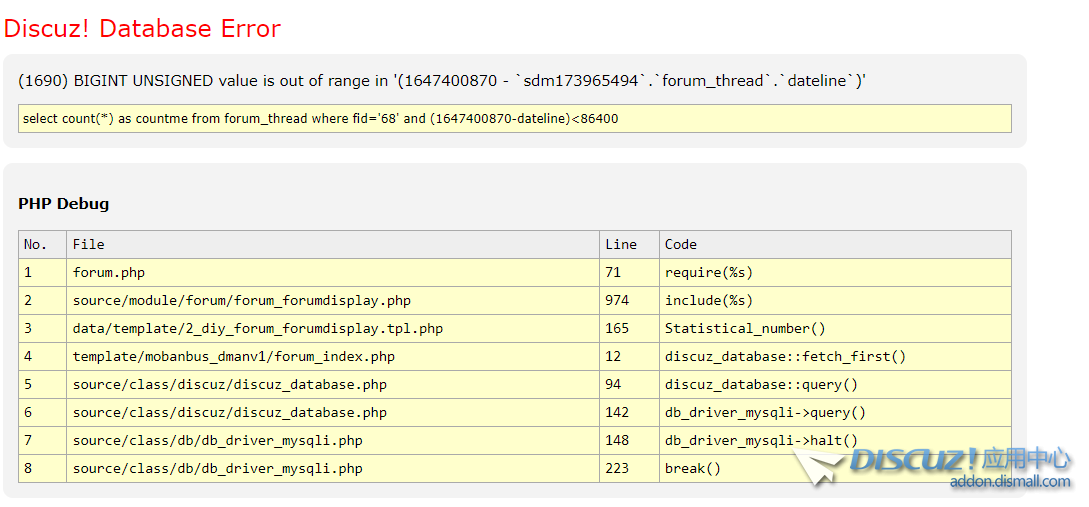The width and height of the screenshot is (1089, 507).
Task: Select the 'forum.php' file cell
Action: (333, 272)
